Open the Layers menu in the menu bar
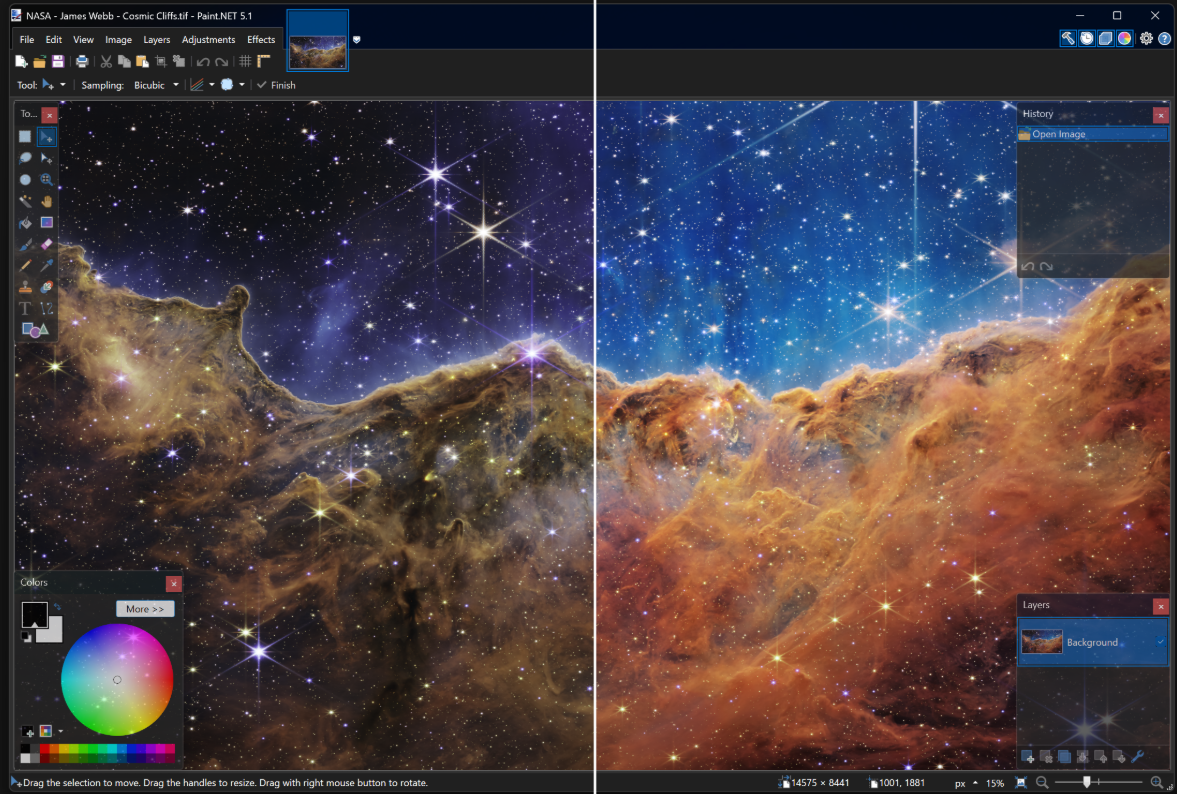 pyautogui.click(x=157, y=39)
